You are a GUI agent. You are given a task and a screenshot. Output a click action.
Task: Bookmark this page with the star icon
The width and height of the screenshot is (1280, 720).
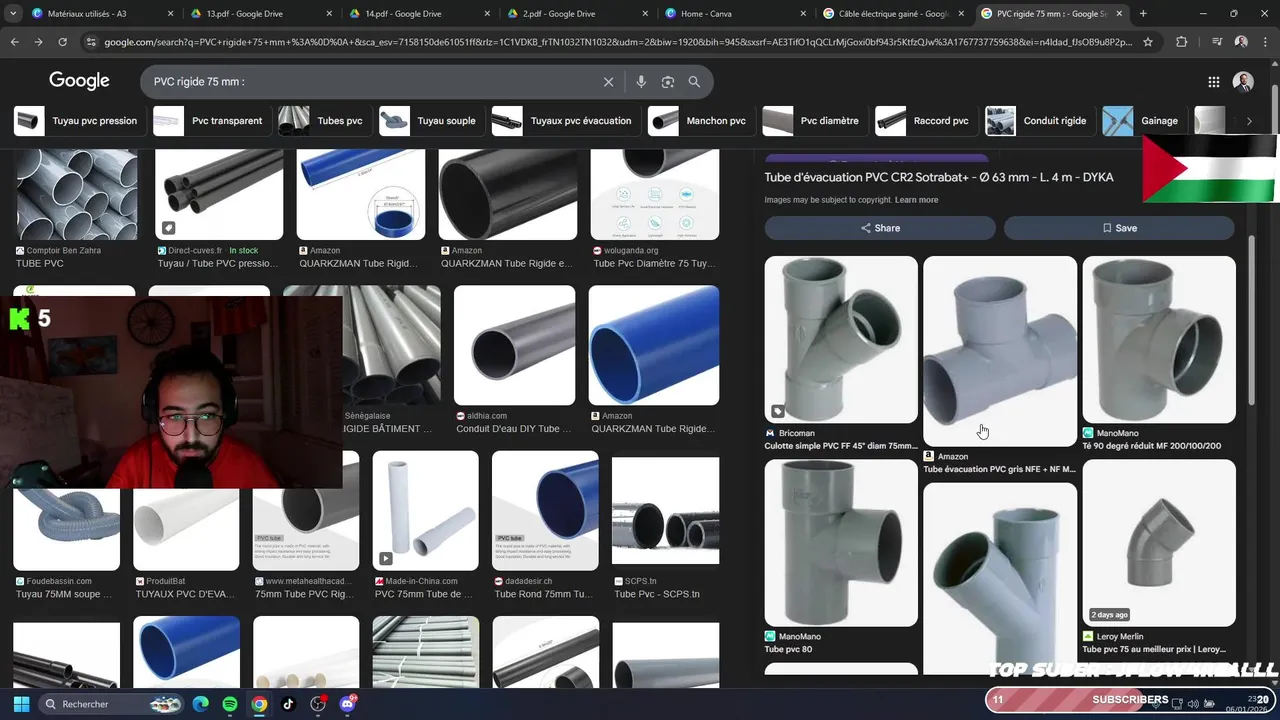[x=1148, y=42]
